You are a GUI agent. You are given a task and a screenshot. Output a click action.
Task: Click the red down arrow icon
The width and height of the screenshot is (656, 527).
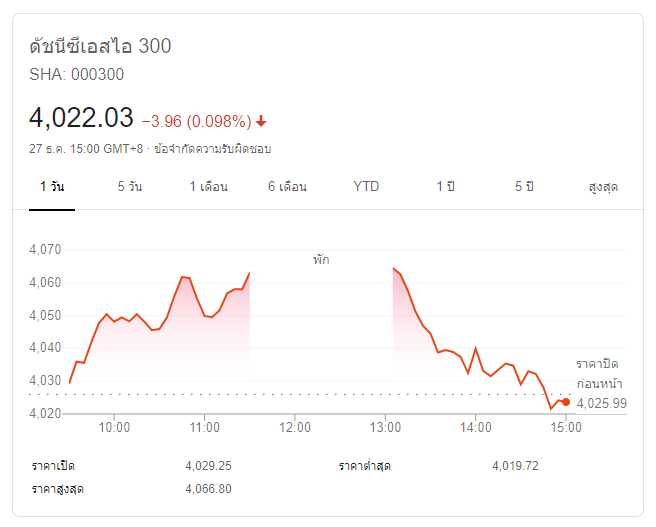click(x=261, y=121)
